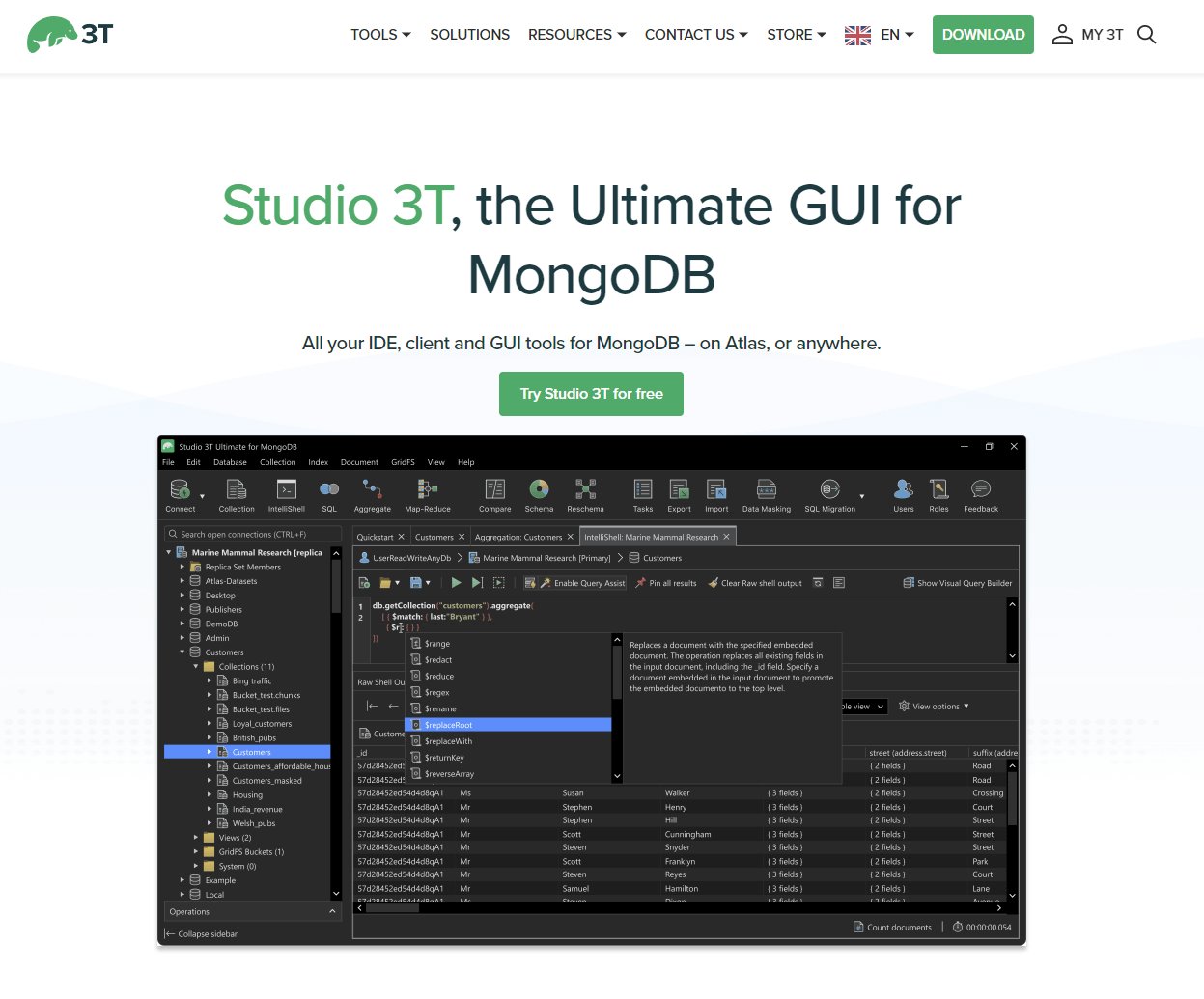
Task: Click the save script floppy disk icon
Action: [x=416, y=583]
